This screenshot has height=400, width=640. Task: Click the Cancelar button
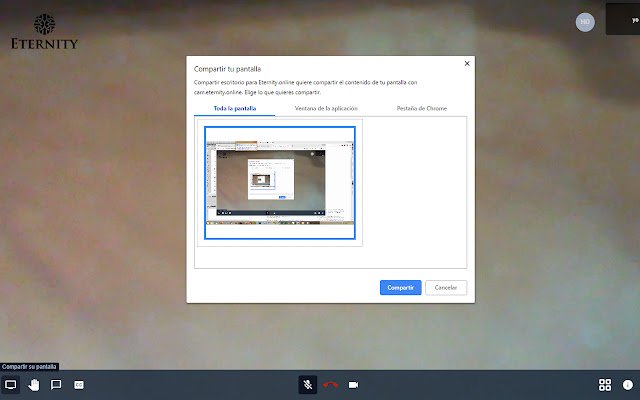[446, 287]
